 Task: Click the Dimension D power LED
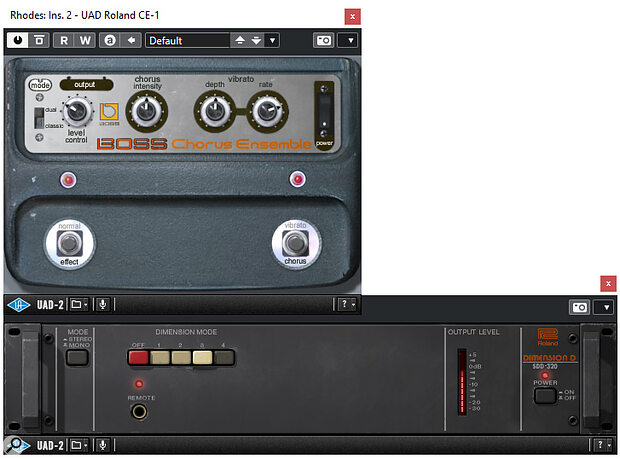point(545,375)
